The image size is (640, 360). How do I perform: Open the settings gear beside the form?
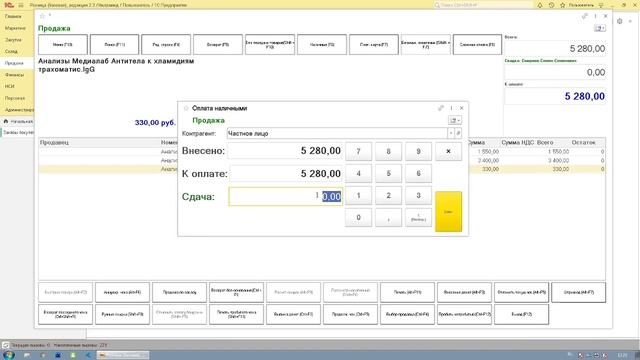click(620, 21)
